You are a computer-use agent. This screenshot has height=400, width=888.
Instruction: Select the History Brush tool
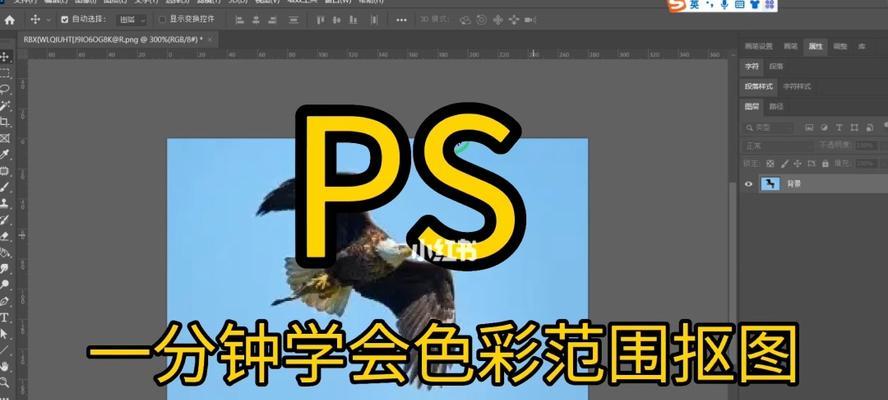[x=5, y=219]
